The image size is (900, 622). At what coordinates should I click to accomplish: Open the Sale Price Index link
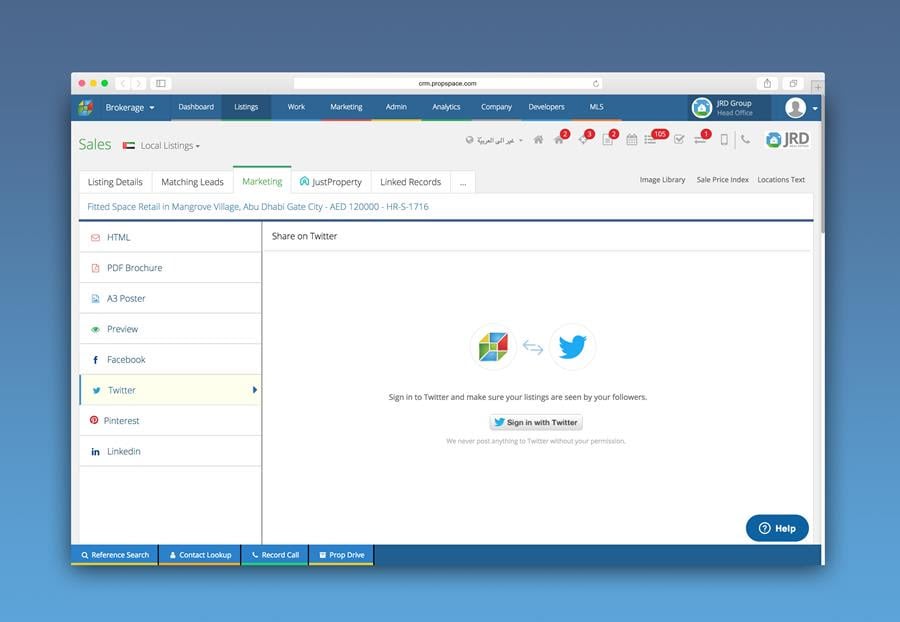(723, 180)
